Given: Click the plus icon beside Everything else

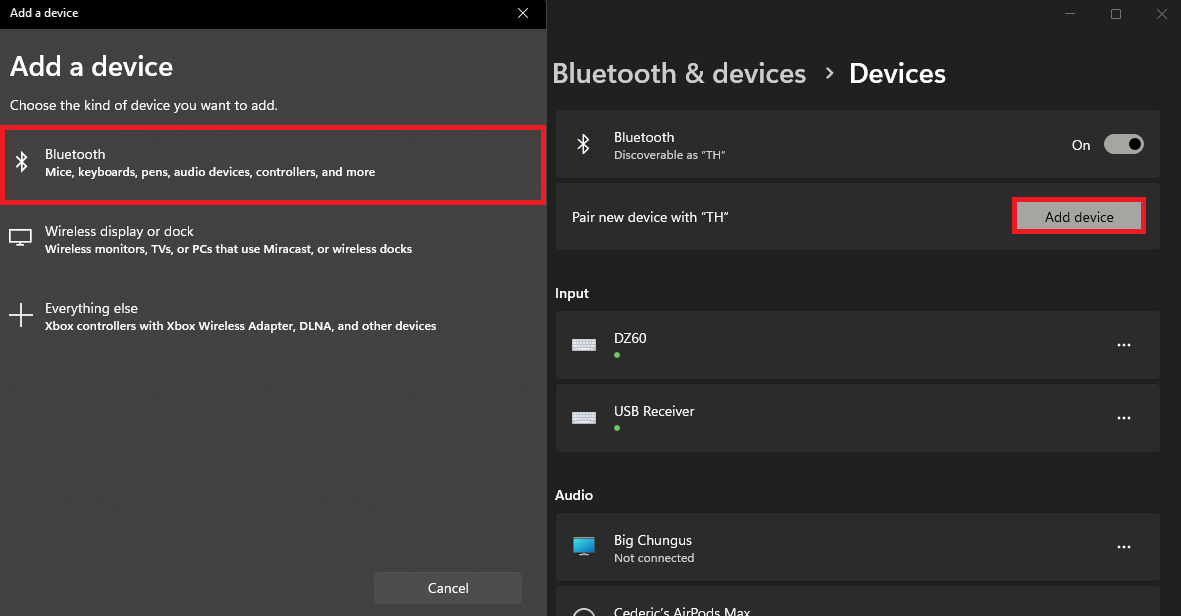Looking at the screenshot, I should (21, 316).
